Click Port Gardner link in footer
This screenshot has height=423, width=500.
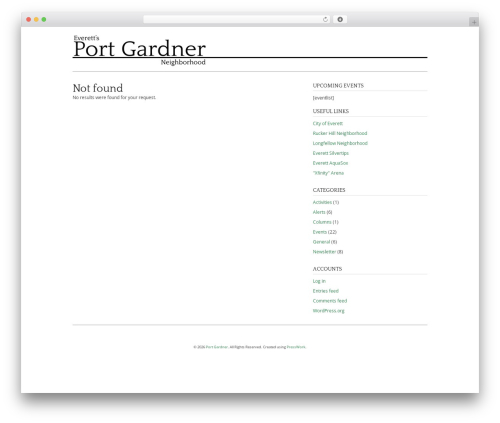click(x=217, y=347)
